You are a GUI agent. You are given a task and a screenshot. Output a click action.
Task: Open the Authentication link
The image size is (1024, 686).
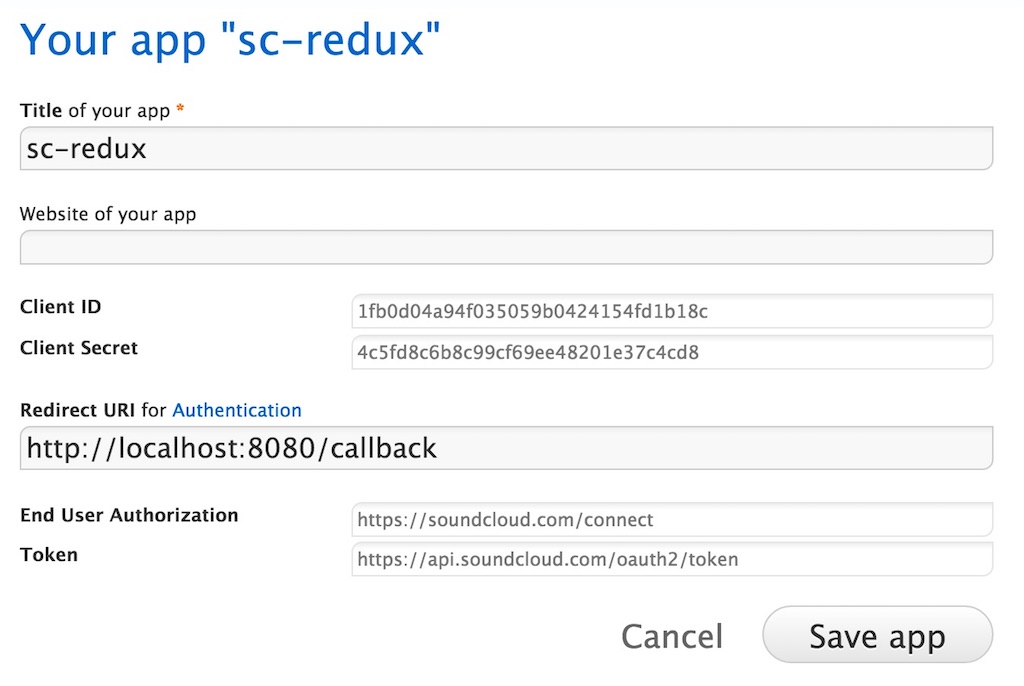pos(237,410)
